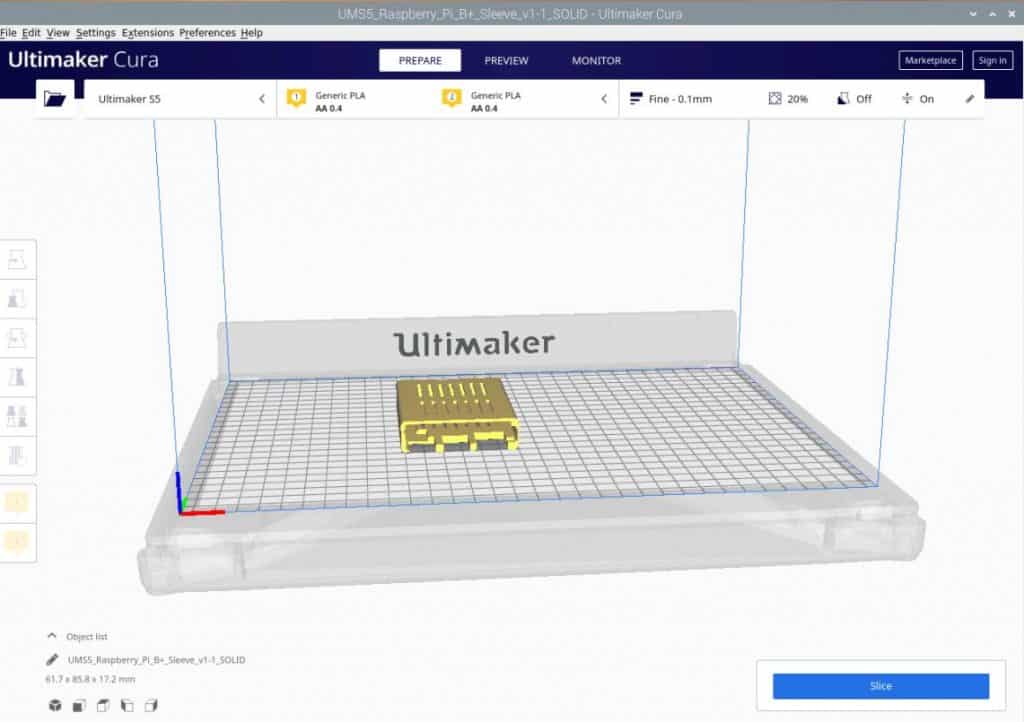
Task: Open the Marketplace
Action: click(931, 60)
